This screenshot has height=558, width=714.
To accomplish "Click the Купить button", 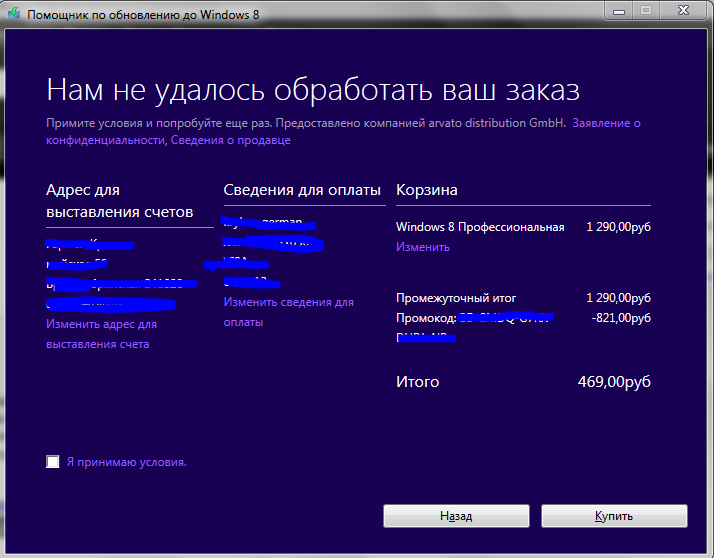I will click(614, 516).
